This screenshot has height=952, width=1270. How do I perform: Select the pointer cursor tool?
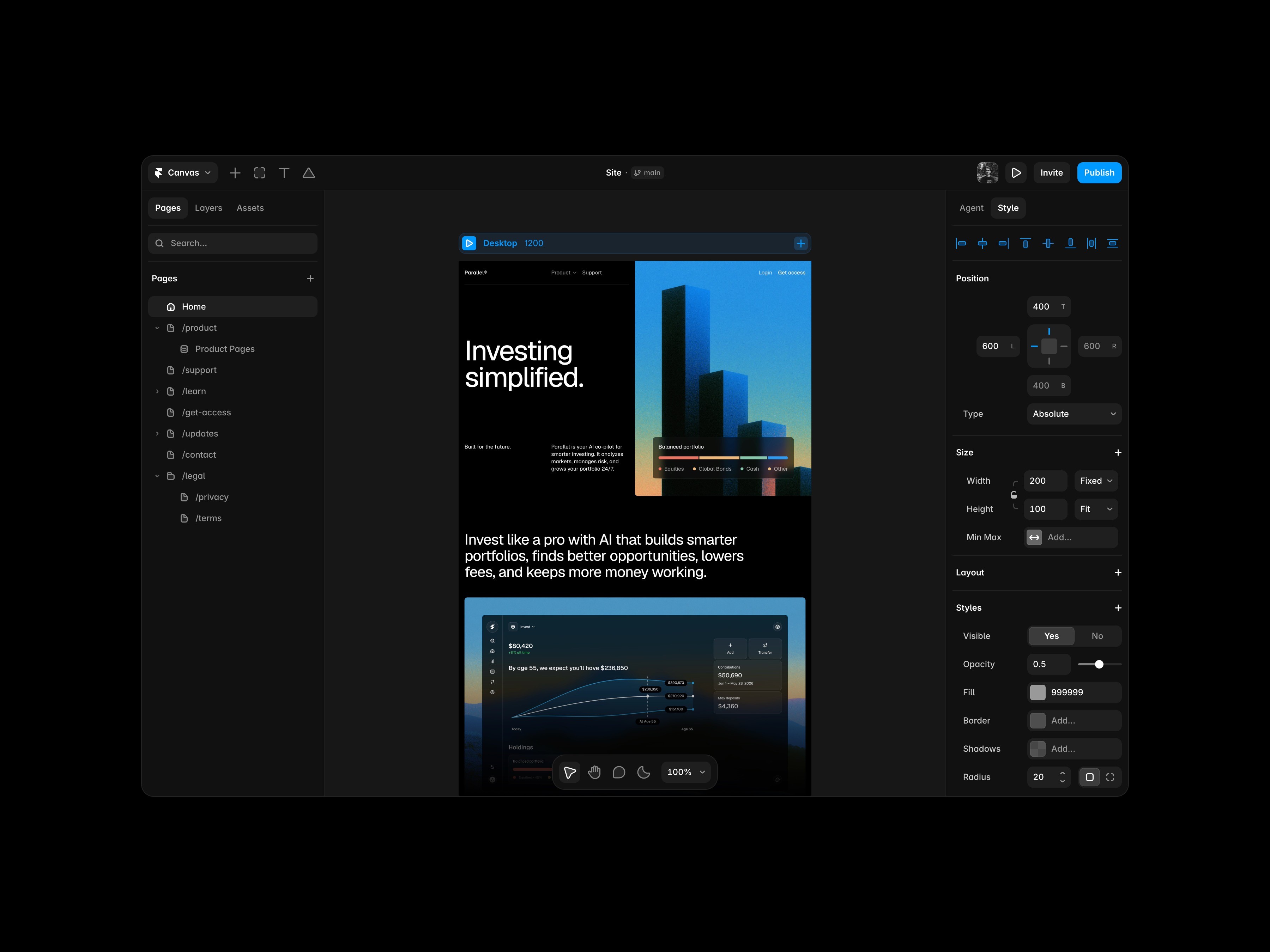(569, 773)
